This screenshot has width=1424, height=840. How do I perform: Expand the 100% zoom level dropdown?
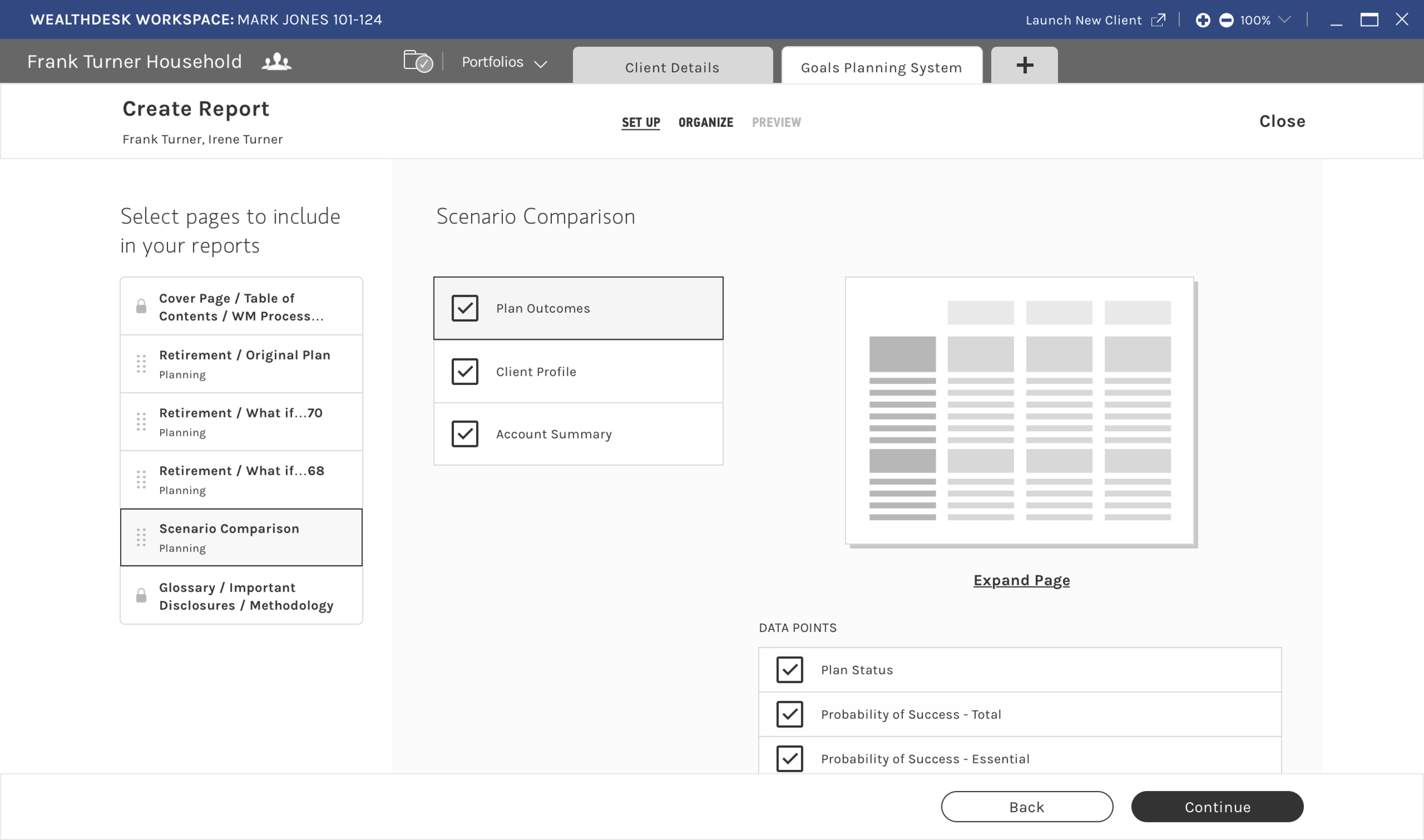coord(1284,20)
